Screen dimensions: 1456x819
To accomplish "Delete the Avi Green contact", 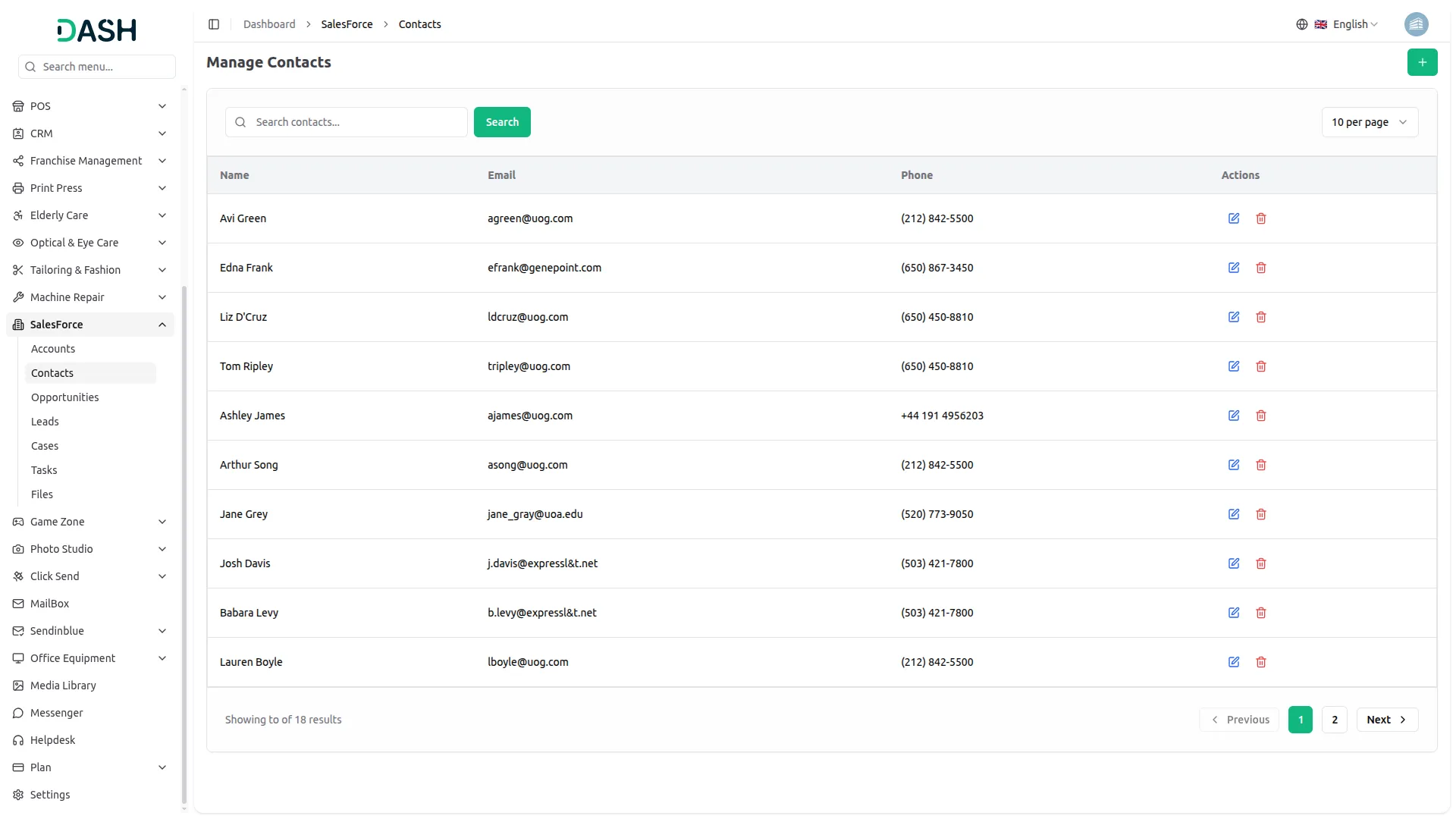I will pyautogui.click(x=1261, y=218).
